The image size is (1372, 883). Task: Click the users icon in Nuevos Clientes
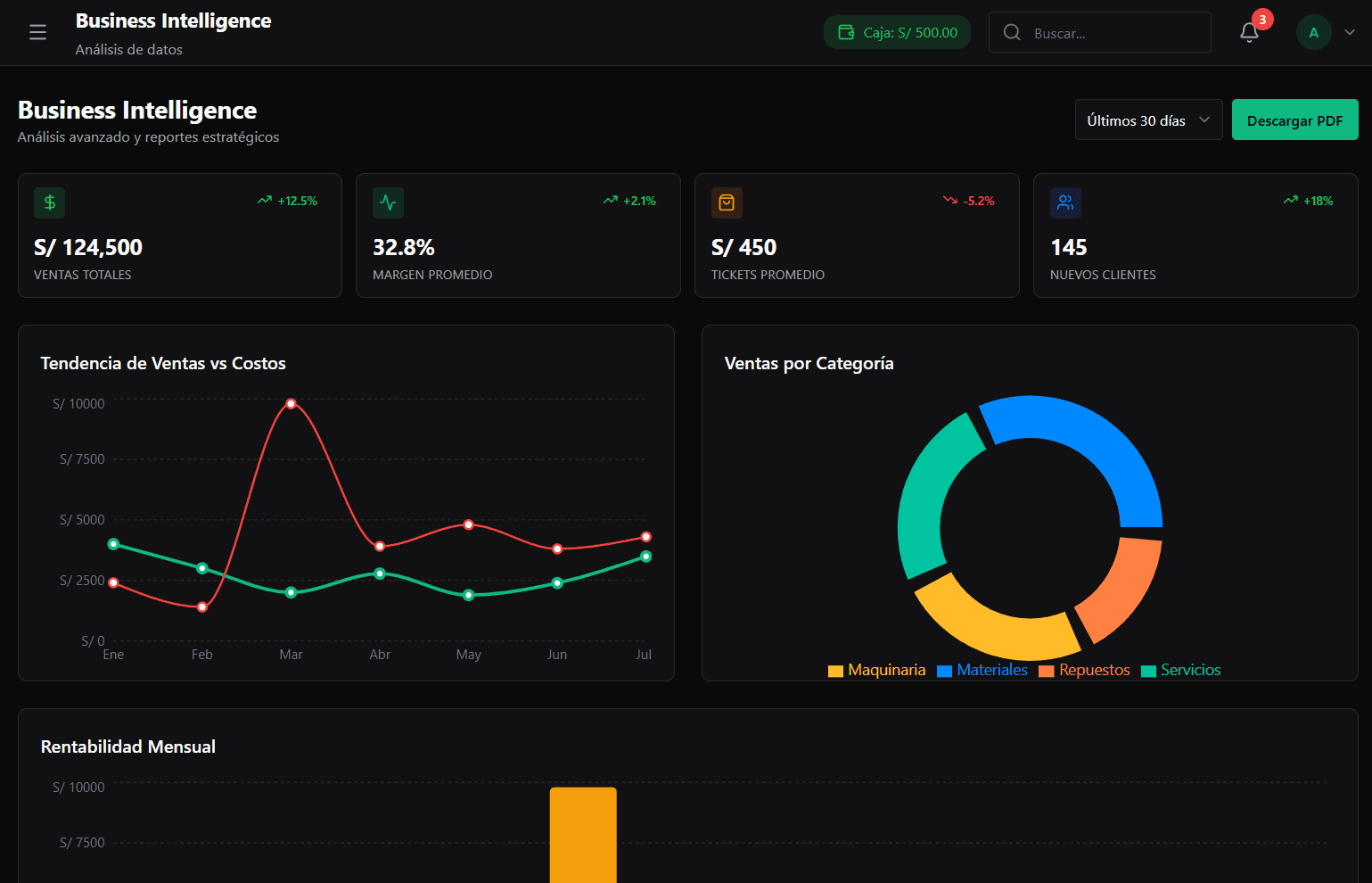[1065, 202]
